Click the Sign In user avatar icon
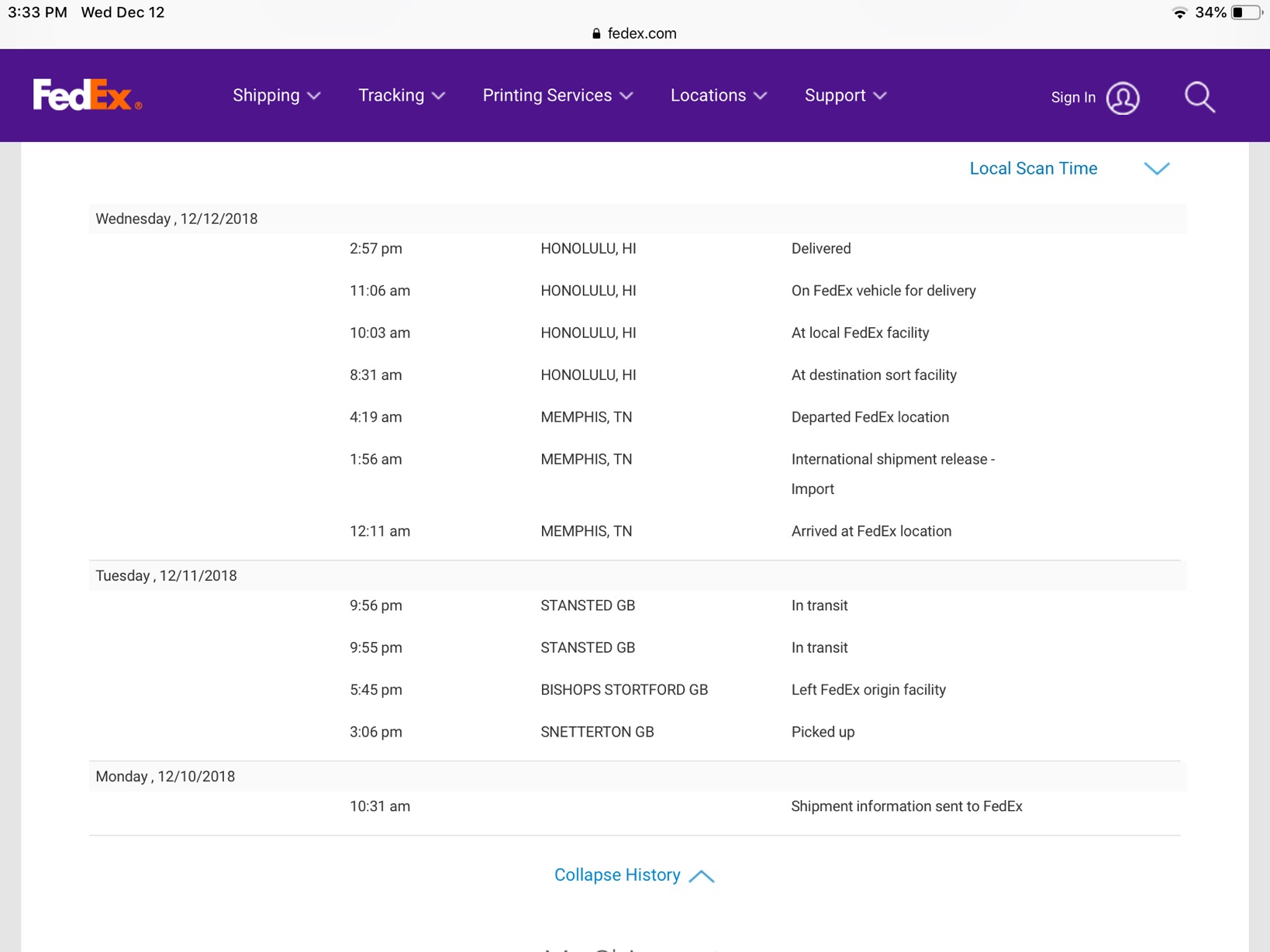Viewport: 1270px width, 952px height. point(1122,98)
